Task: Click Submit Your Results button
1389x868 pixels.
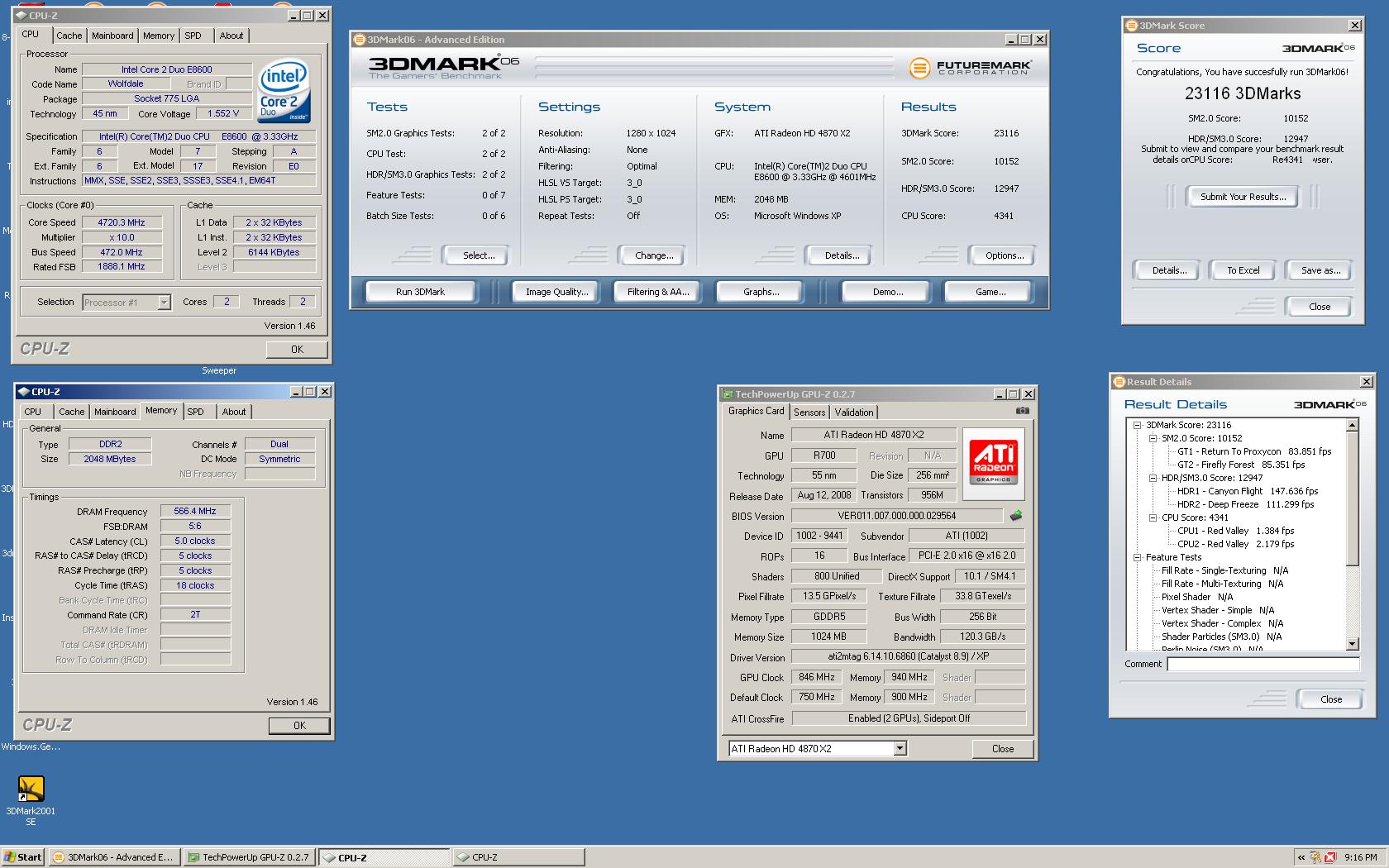Action: pos(1243,197)
